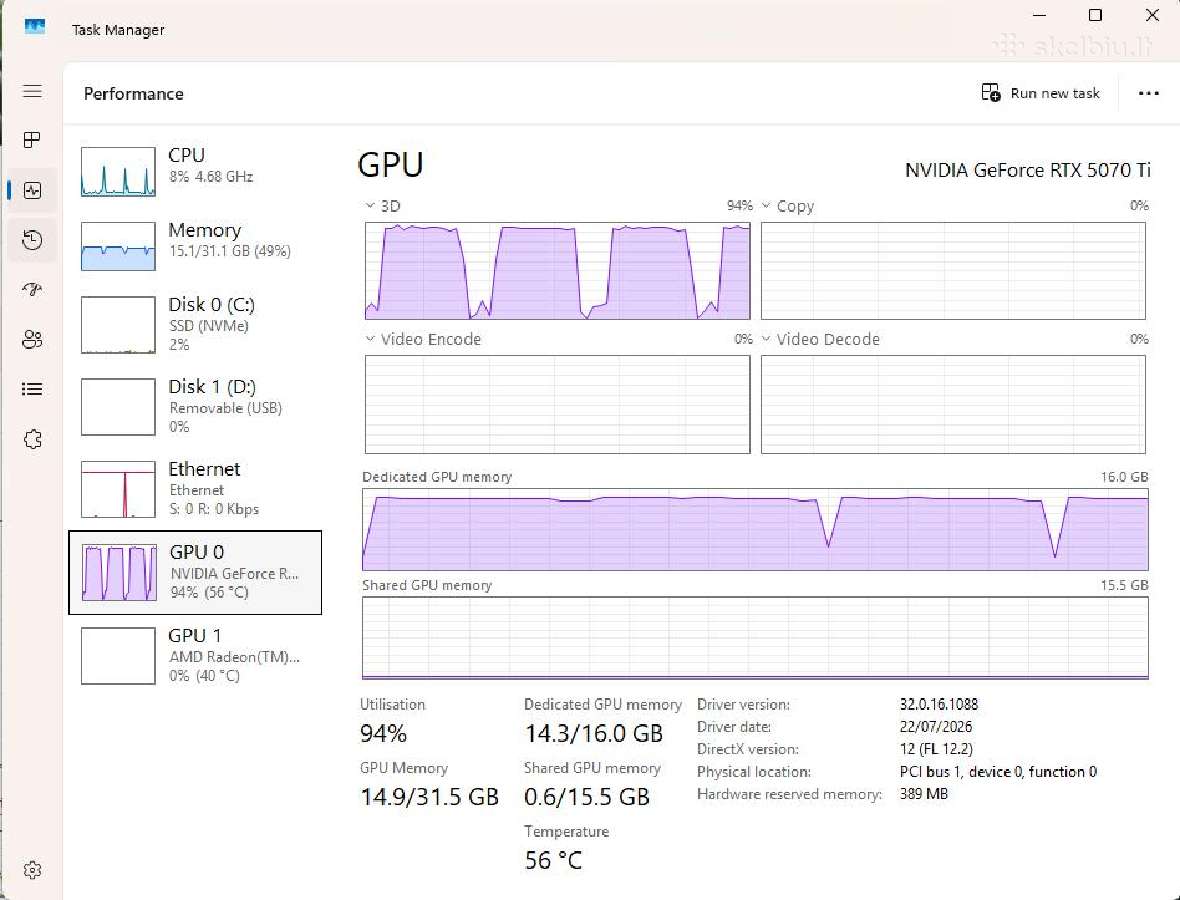Open the Details page icon

point(32,389)
